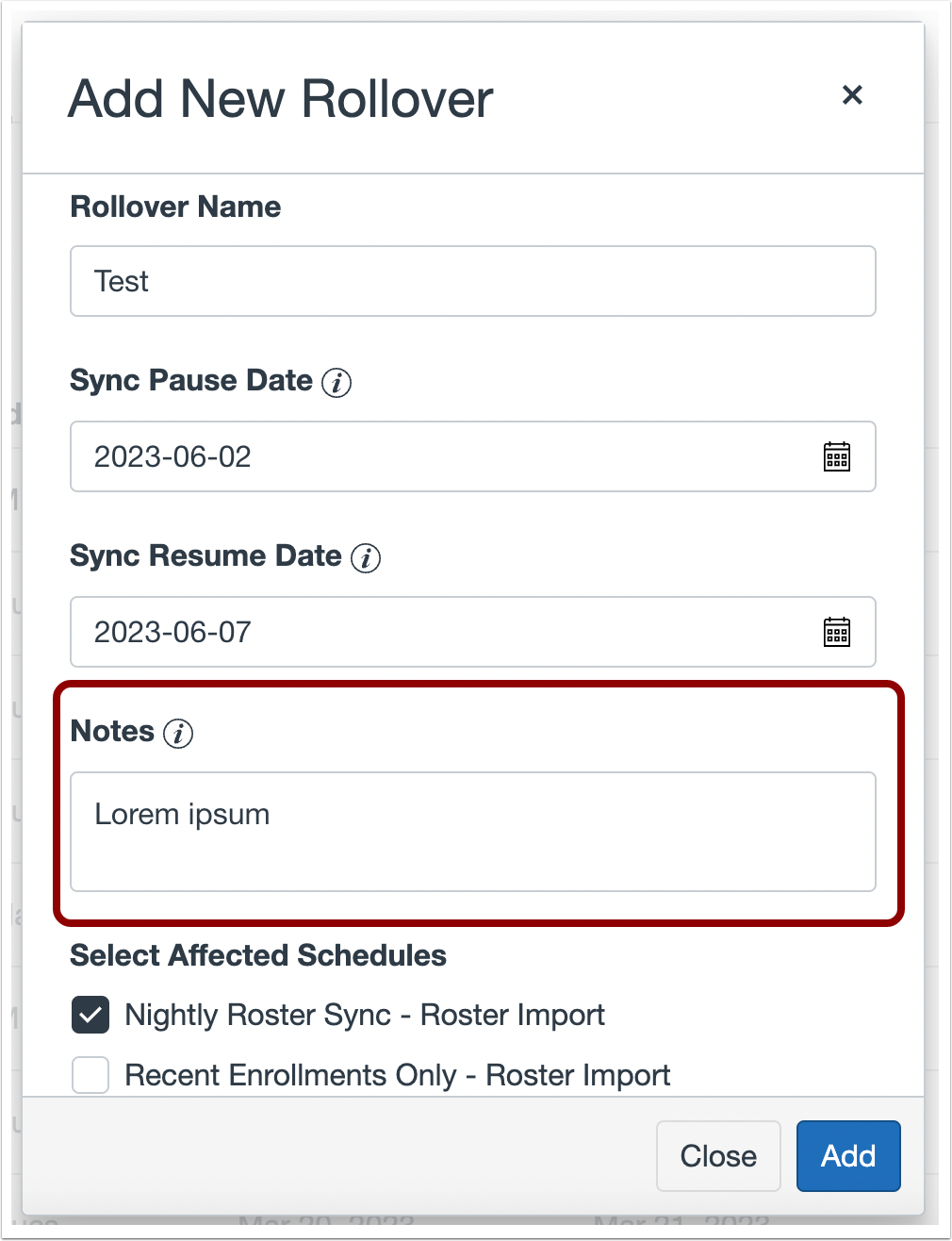Click the Close button

pos(718,1156)
